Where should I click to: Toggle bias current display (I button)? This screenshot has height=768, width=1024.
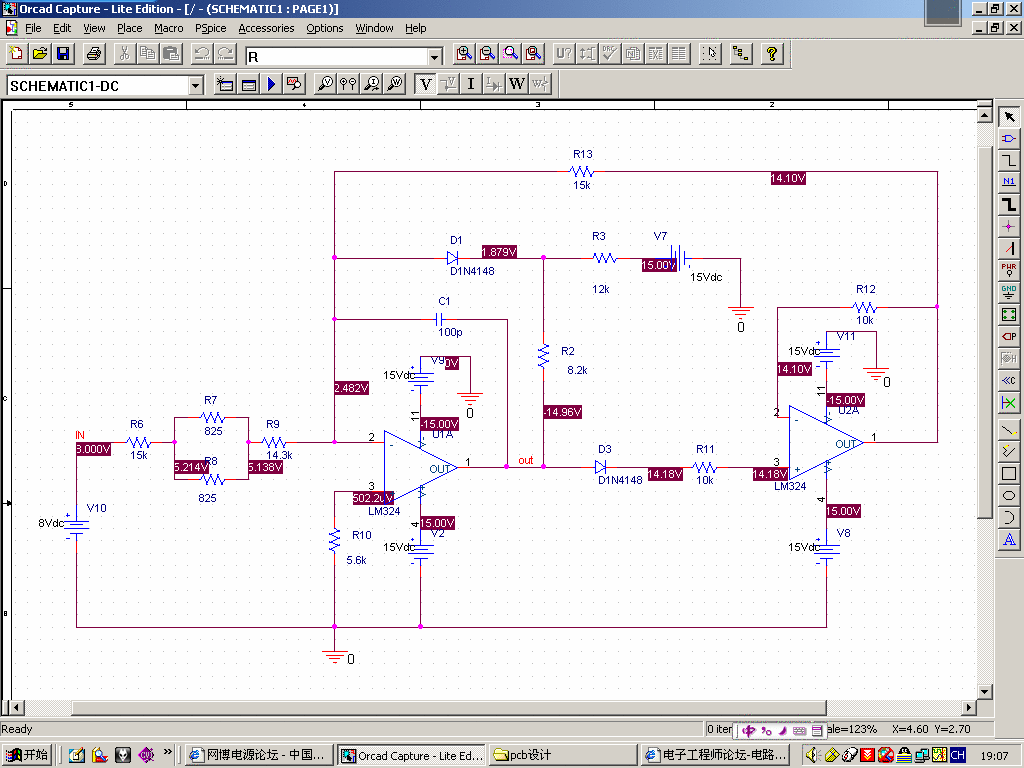click(x=471, y=84)
